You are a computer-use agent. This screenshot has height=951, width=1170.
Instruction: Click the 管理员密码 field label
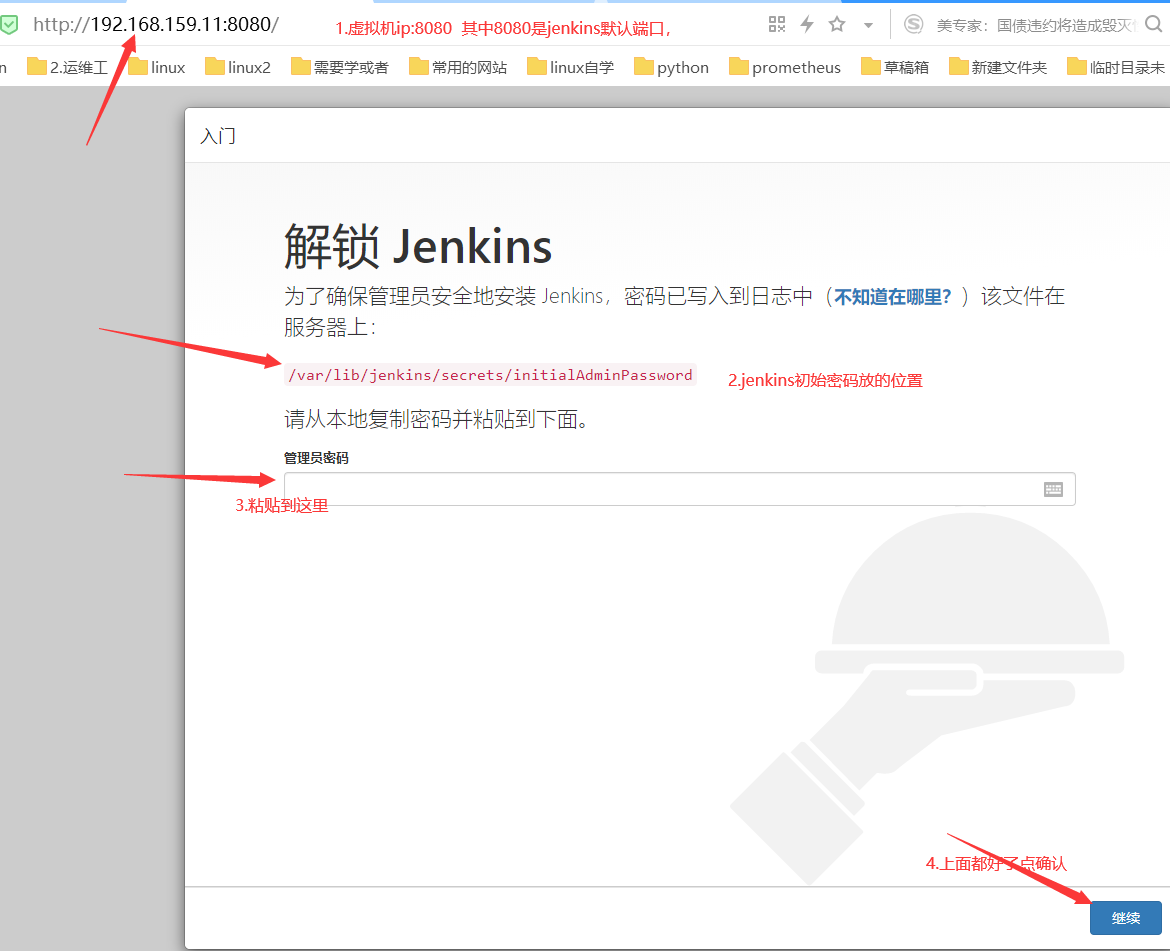coord(316,458)
